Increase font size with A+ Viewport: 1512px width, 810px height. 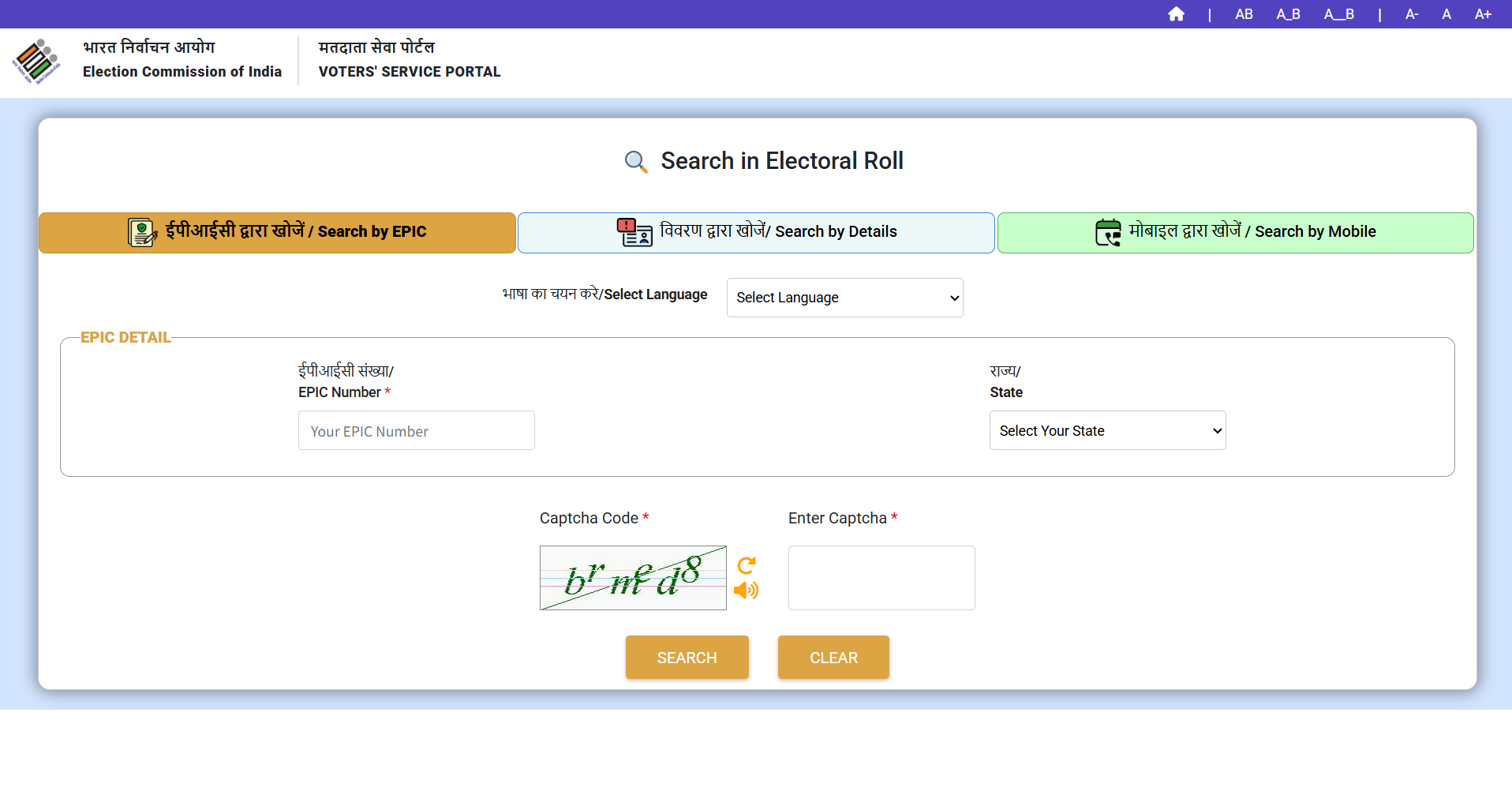(x=1483, y=14)
